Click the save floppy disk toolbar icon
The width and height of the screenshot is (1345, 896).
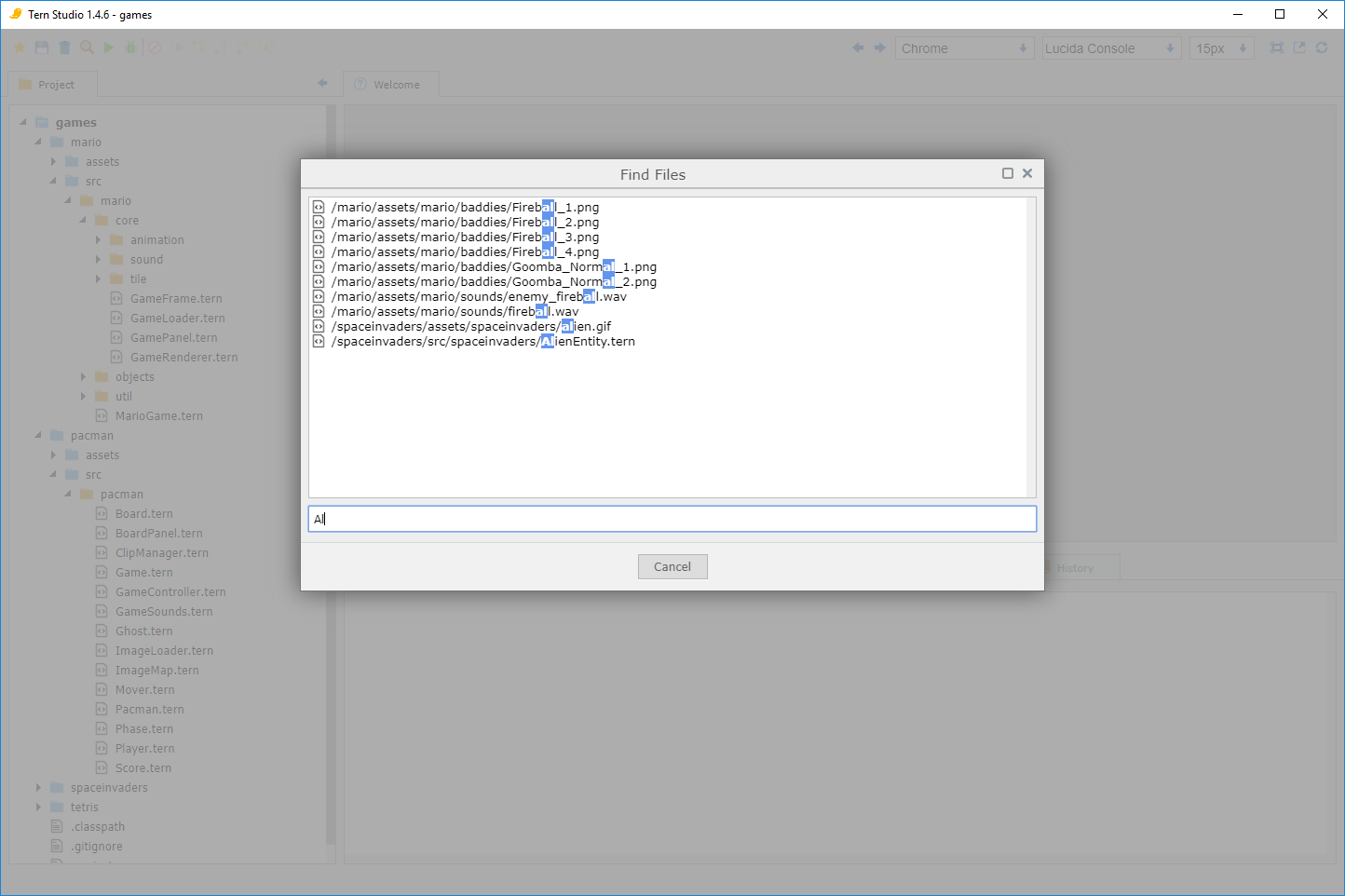[42, 48]
